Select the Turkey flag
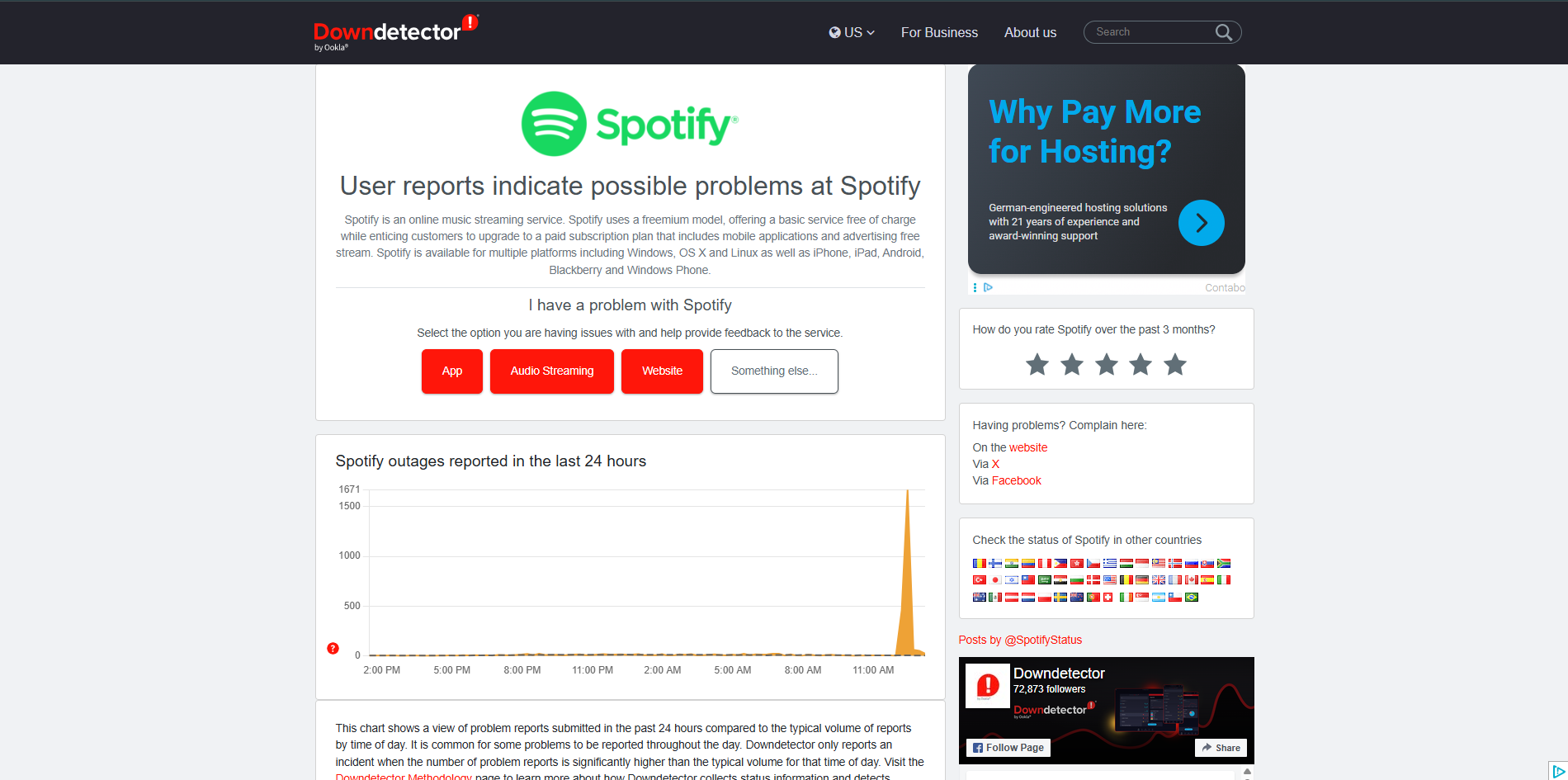 coord(980,580)
